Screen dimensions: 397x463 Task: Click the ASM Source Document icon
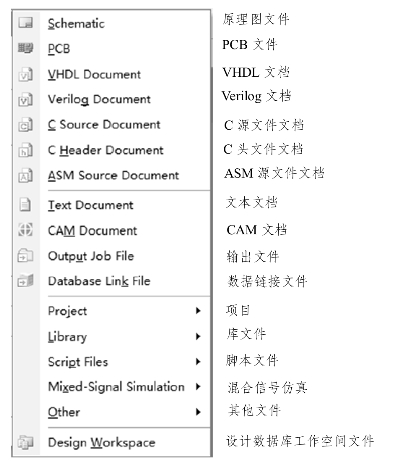[x=26, y=175]
